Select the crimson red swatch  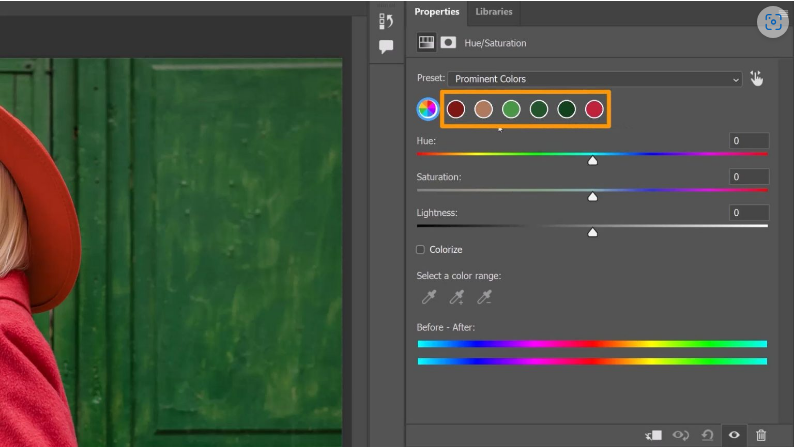[594, 109]
